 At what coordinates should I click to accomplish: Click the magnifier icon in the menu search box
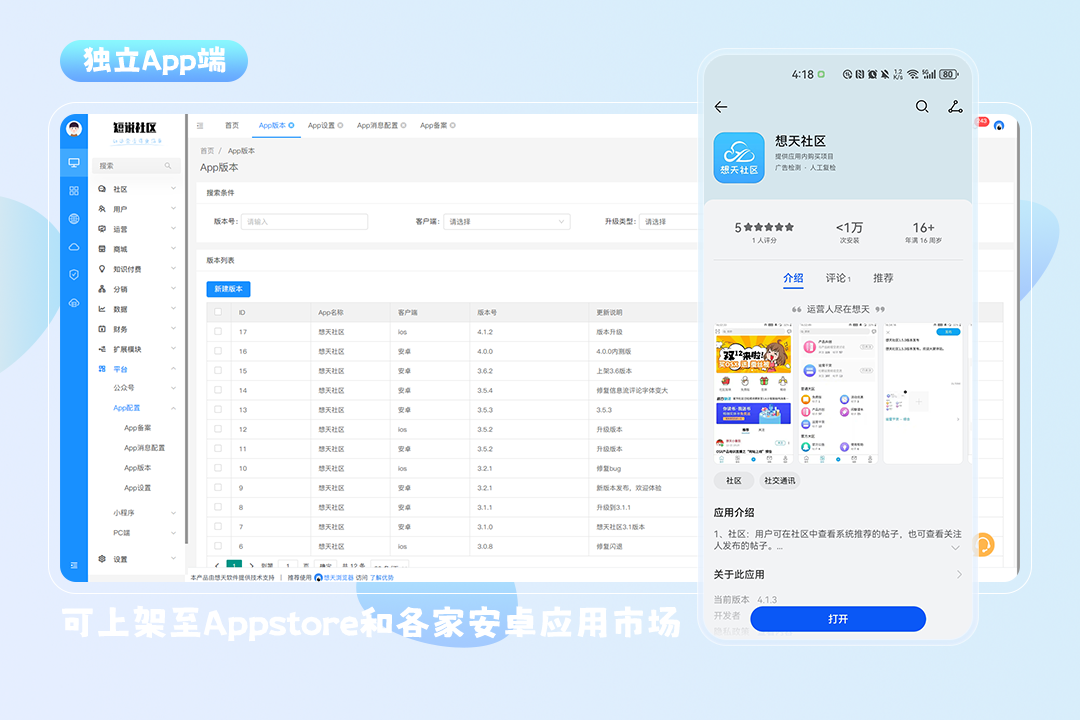click(167, 165)
